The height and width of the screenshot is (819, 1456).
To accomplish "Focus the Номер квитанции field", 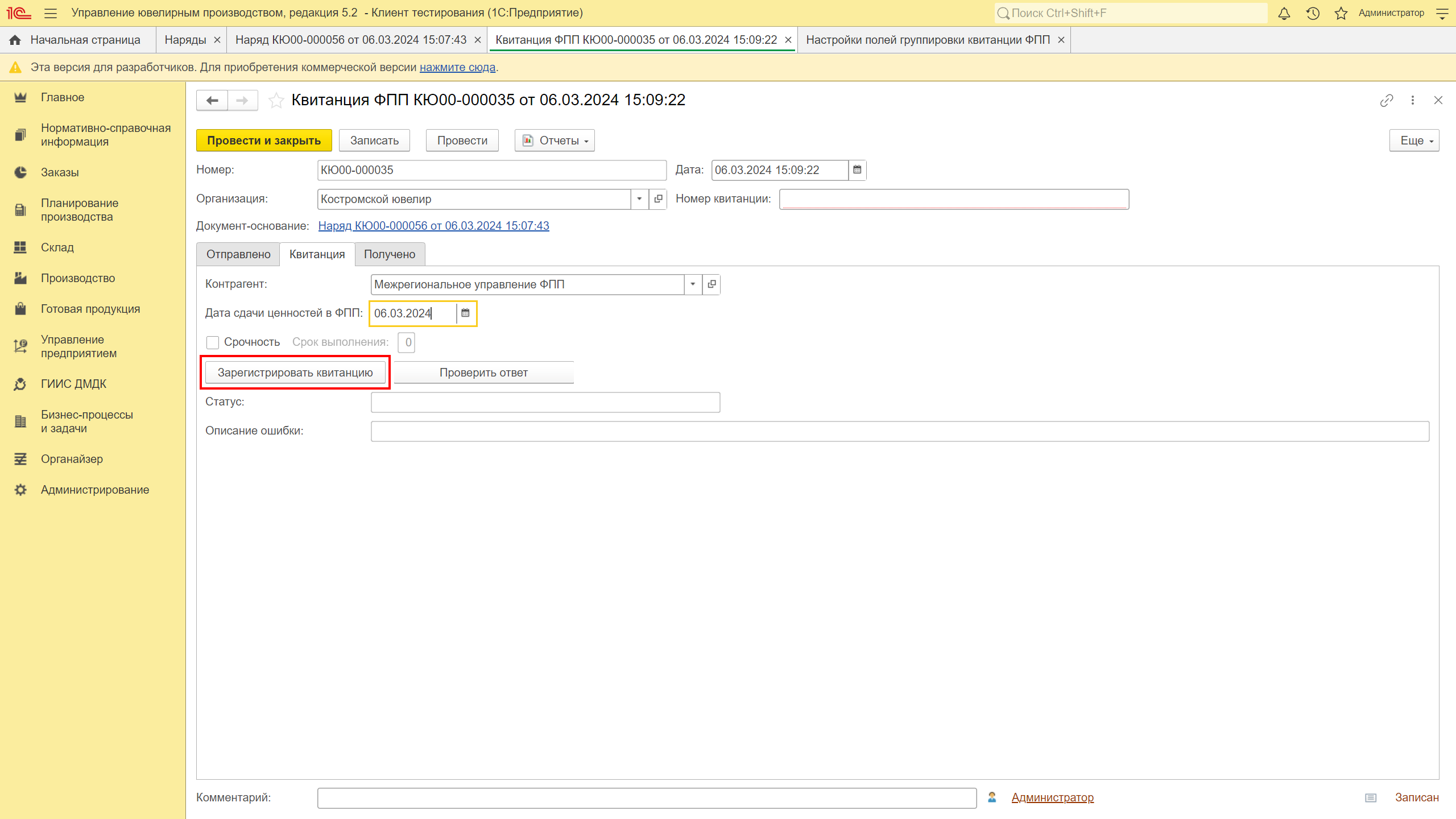I will tap(954, 199).
